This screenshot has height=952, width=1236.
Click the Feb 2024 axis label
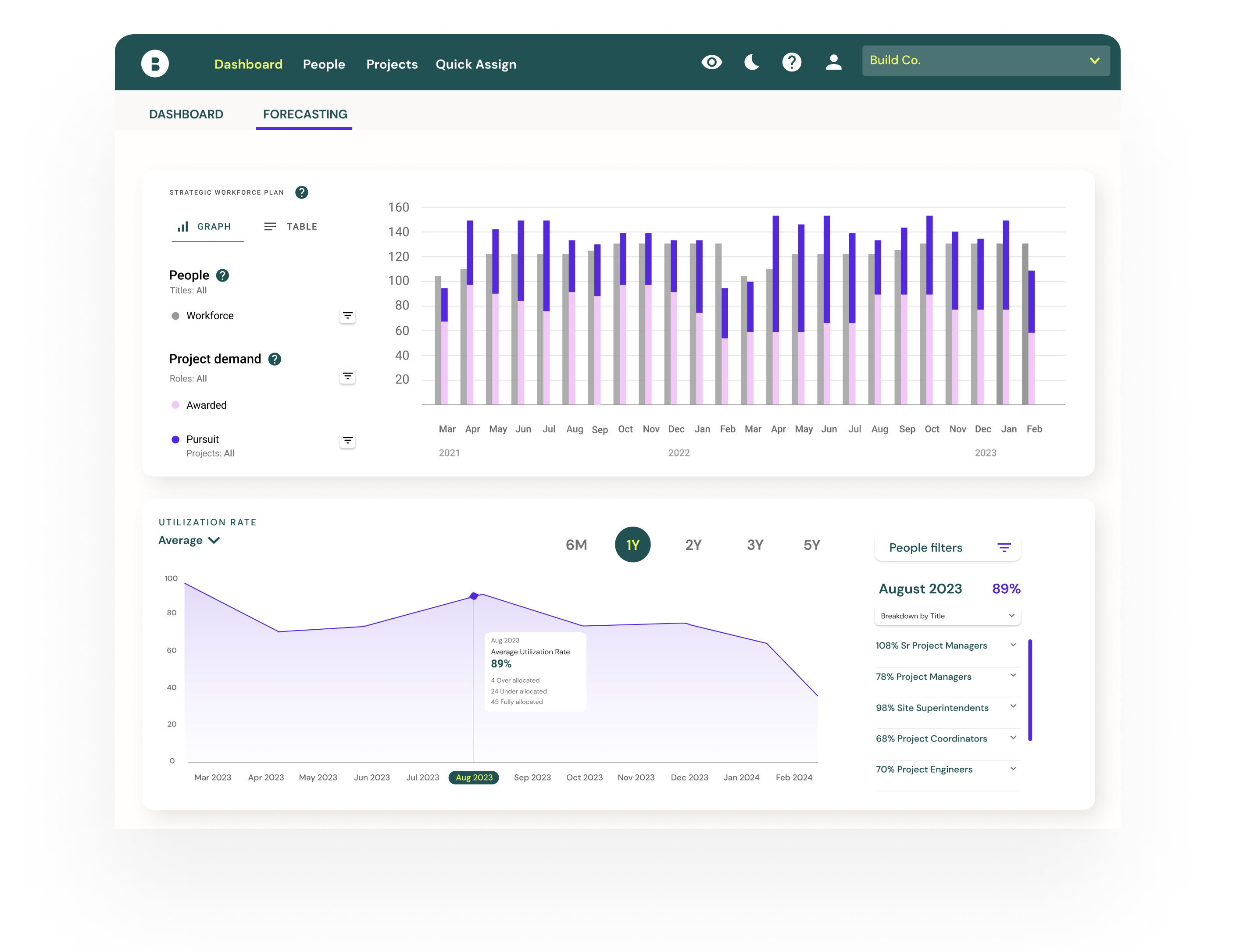793,778
